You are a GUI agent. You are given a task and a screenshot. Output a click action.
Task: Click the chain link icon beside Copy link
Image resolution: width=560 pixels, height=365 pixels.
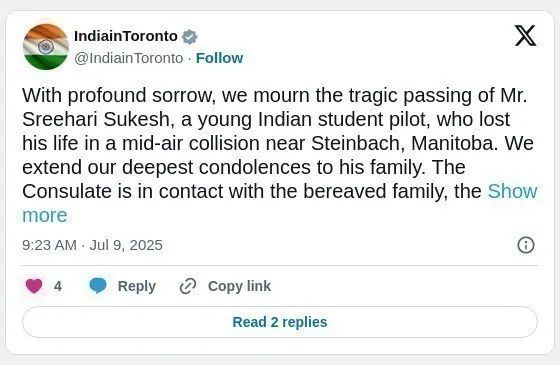[188, 286]
